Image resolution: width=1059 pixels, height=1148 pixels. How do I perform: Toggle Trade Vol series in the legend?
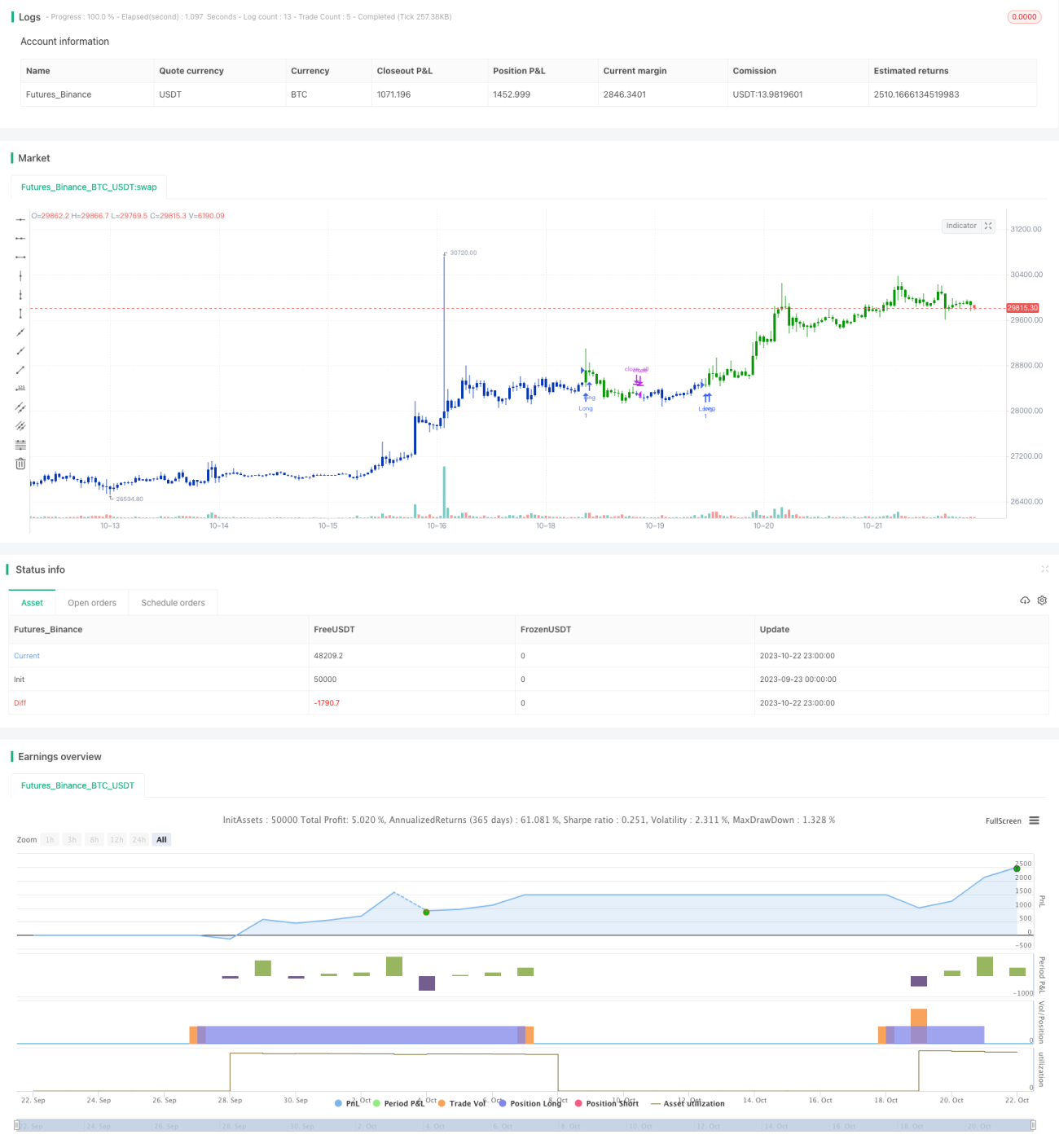click(x=462, y=1103)
